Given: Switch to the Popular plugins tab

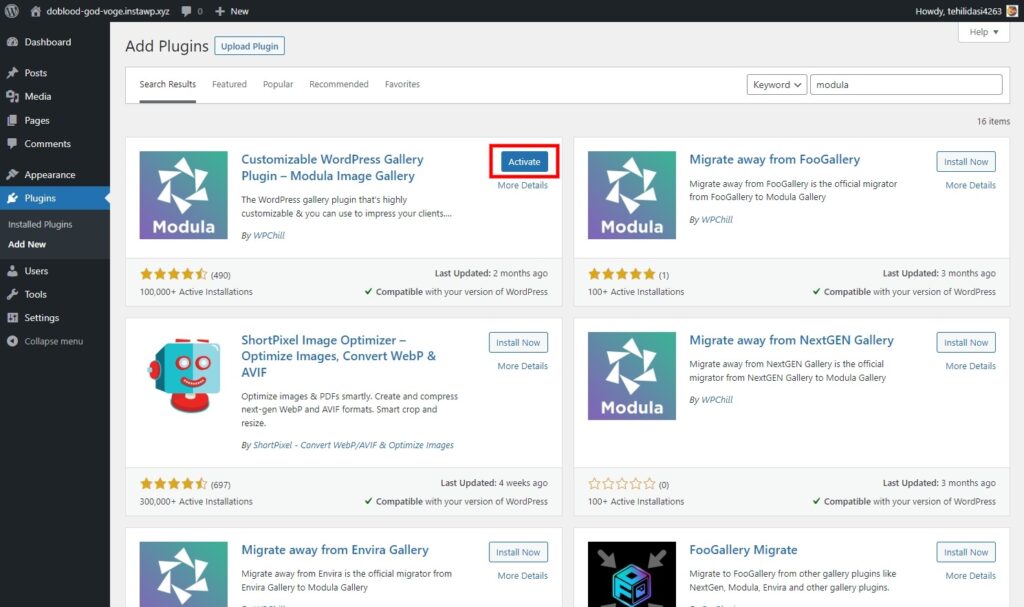Looking at the screenshot, I should pos(278,85).
